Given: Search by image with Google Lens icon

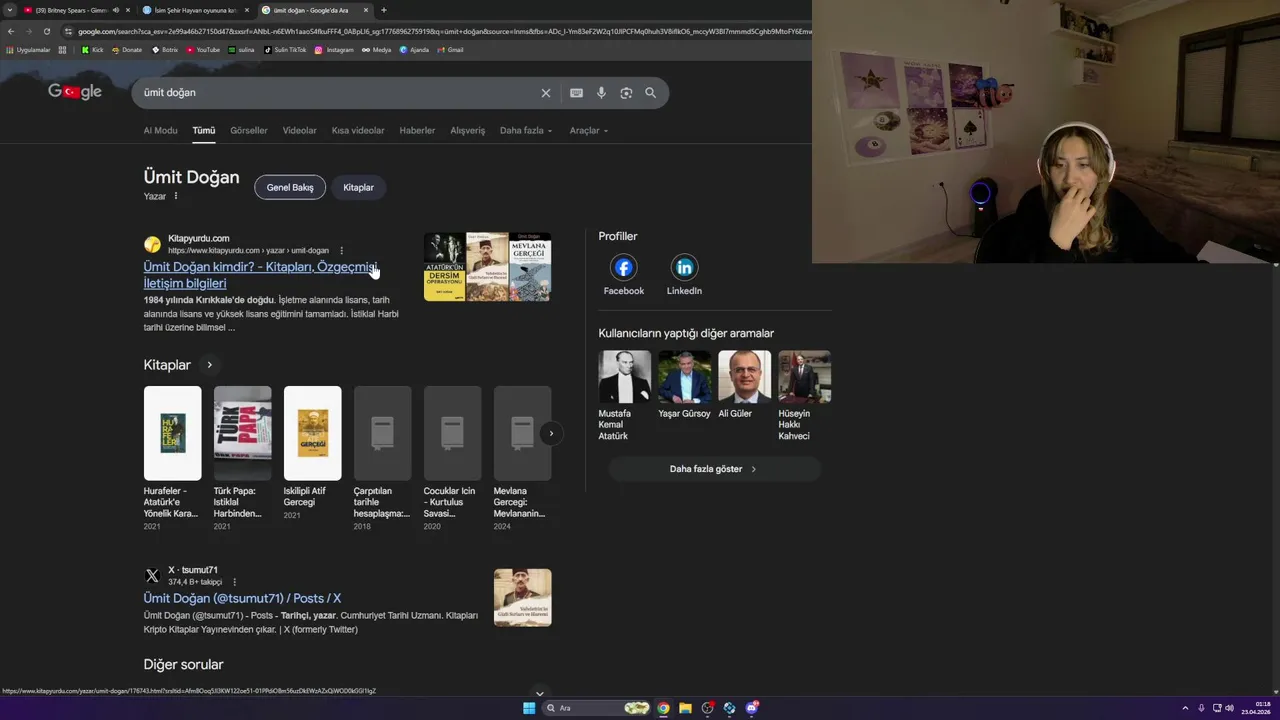Looking at the screenshot, I should (626, 93).
